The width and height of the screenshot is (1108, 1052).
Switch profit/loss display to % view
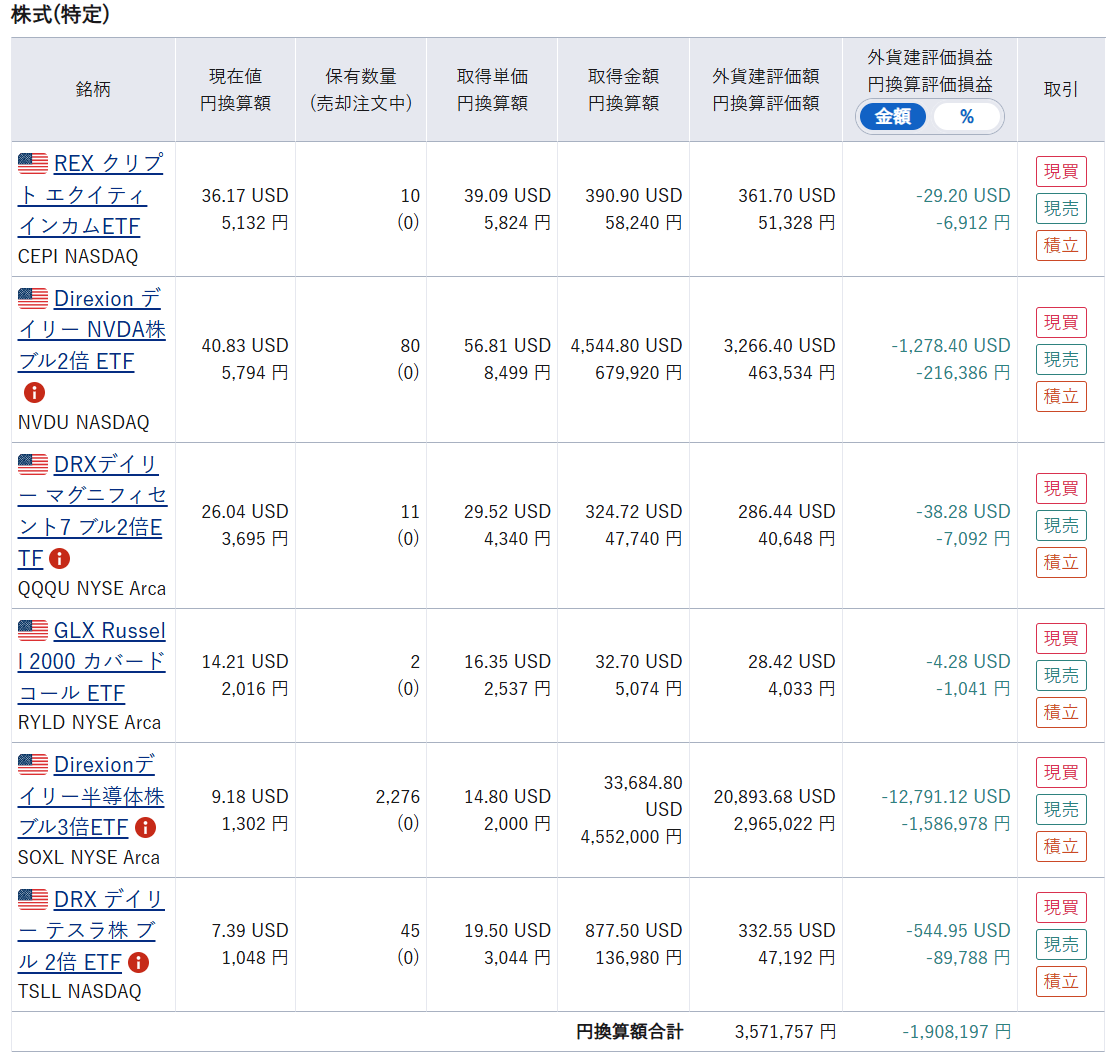(x=967, y=117)
